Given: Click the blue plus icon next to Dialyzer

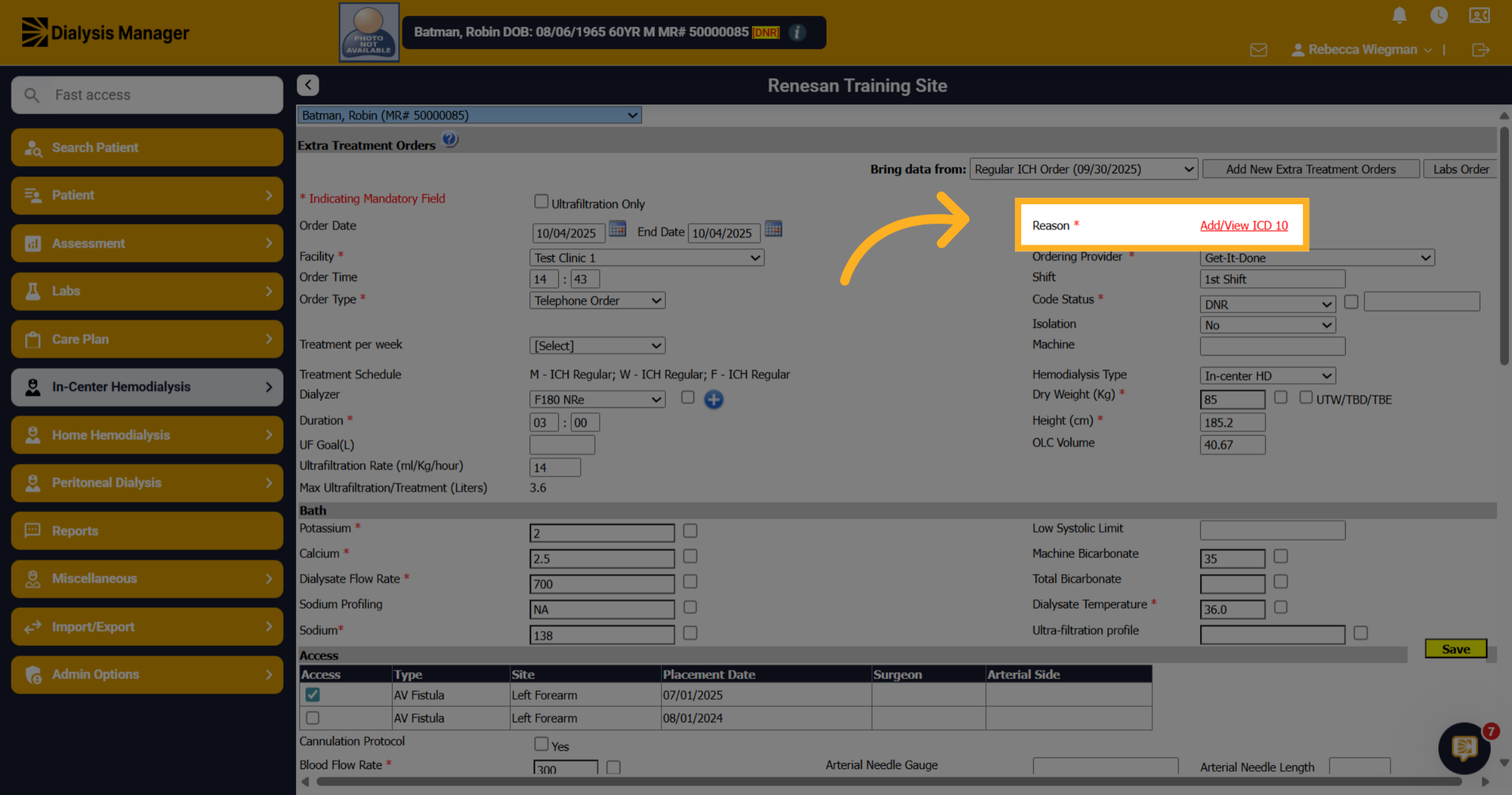Looking at the screenshot, I should pos(714,399).
